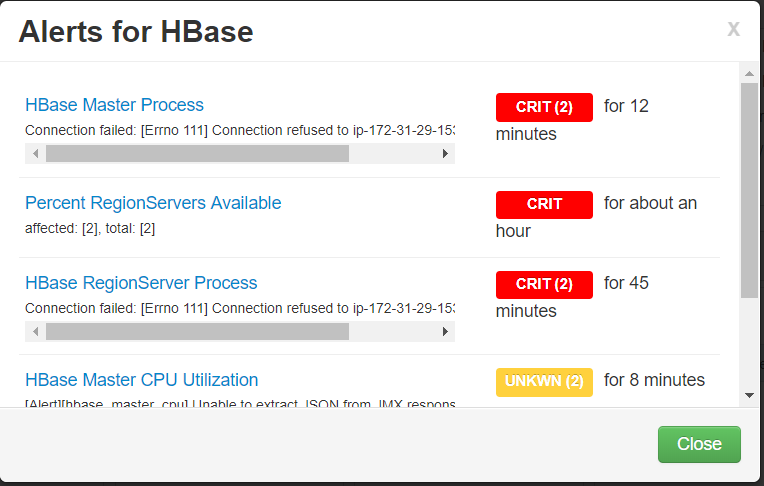Open Percent RegionServers Available alert

(x=153, y=203)
